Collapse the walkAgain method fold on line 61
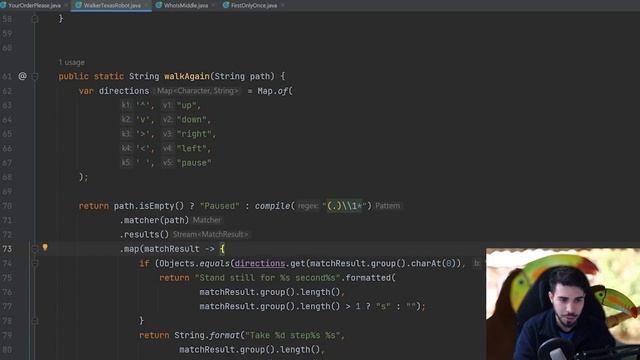The image size is (640, 360). 35,76
